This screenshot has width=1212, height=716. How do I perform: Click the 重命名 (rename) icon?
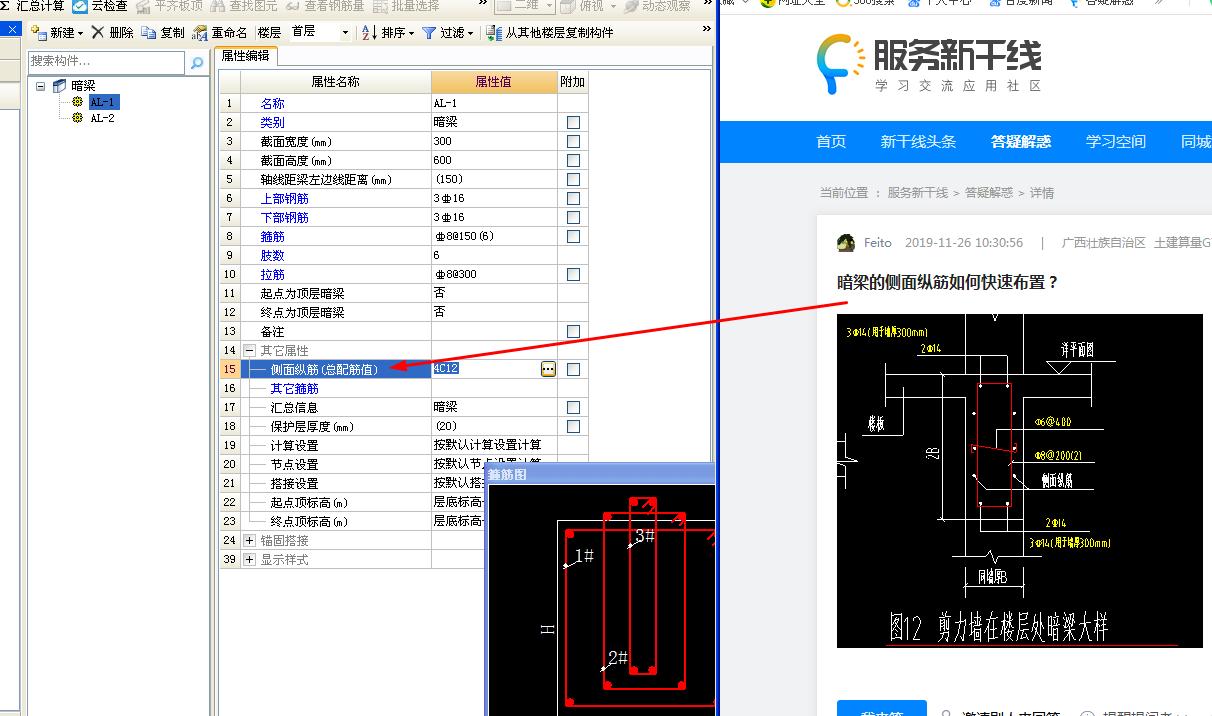(200, 33)
